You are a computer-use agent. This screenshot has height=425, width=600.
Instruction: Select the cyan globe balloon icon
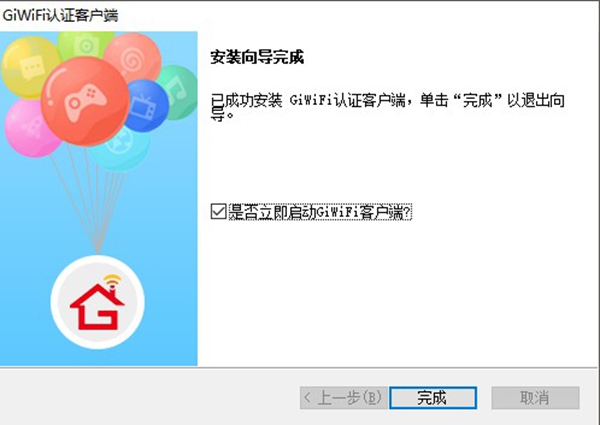pyautogui.click(x=119, y=149)
